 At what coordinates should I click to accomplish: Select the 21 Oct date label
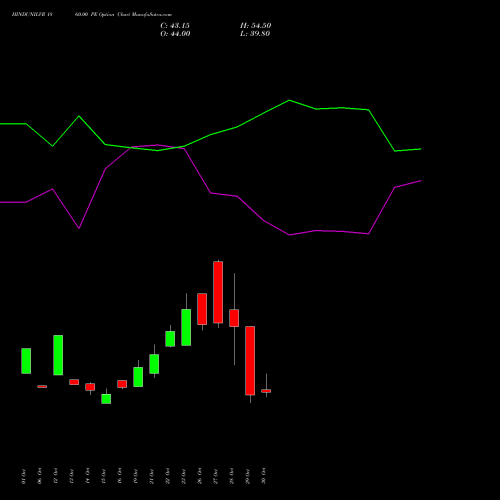152,476
